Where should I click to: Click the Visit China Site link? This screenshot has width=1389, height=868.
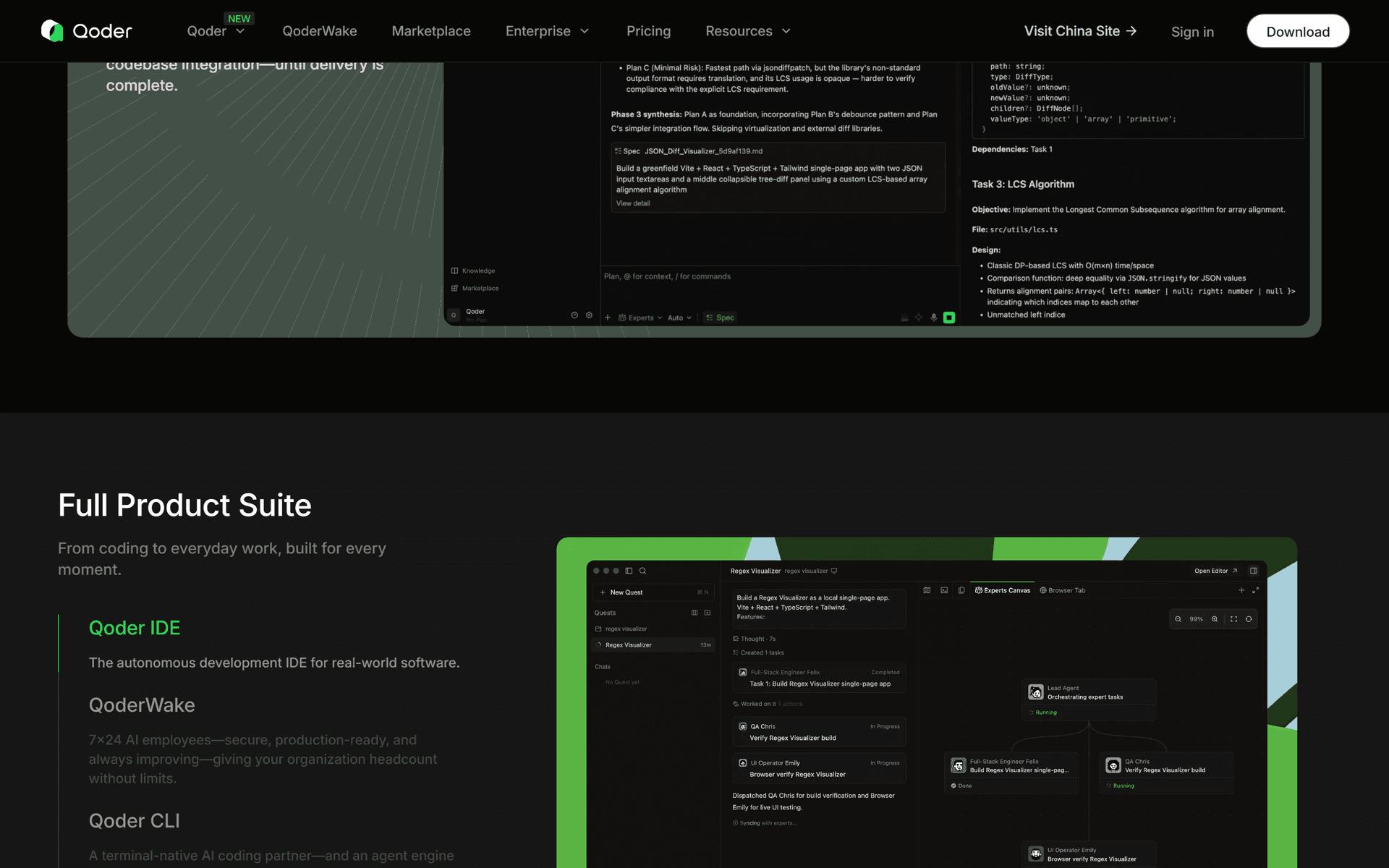1080,31
